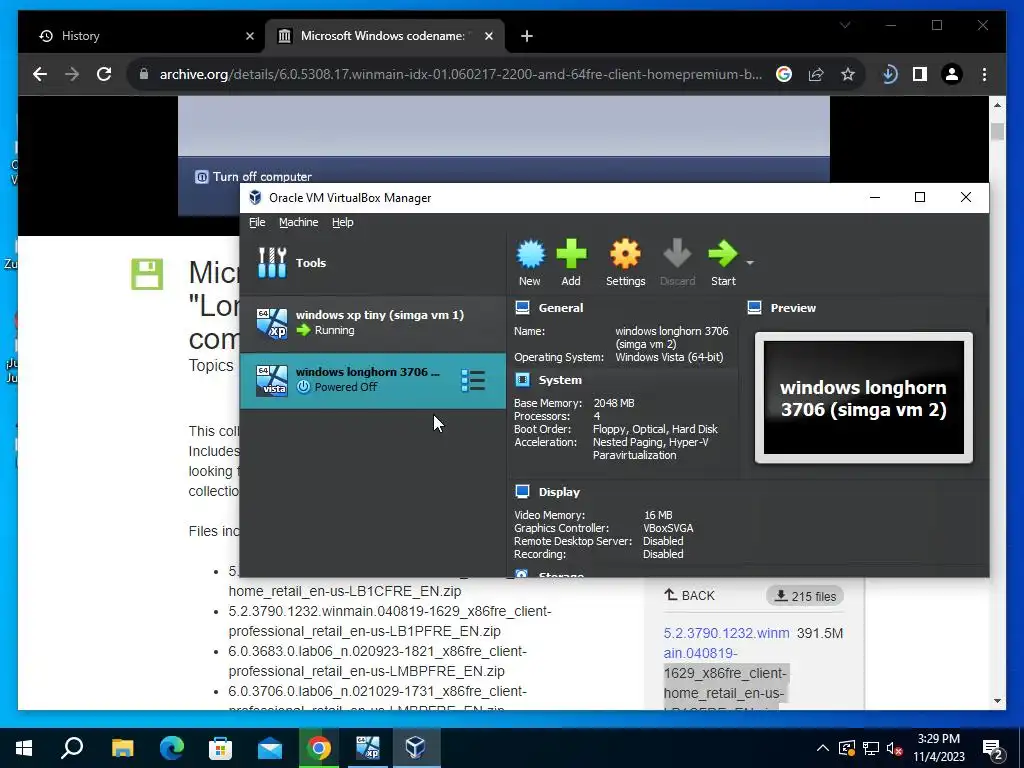Viewport: 1024px width, 768px height.
Task: Click Turn off computer in page image
Action: [253, 177]
